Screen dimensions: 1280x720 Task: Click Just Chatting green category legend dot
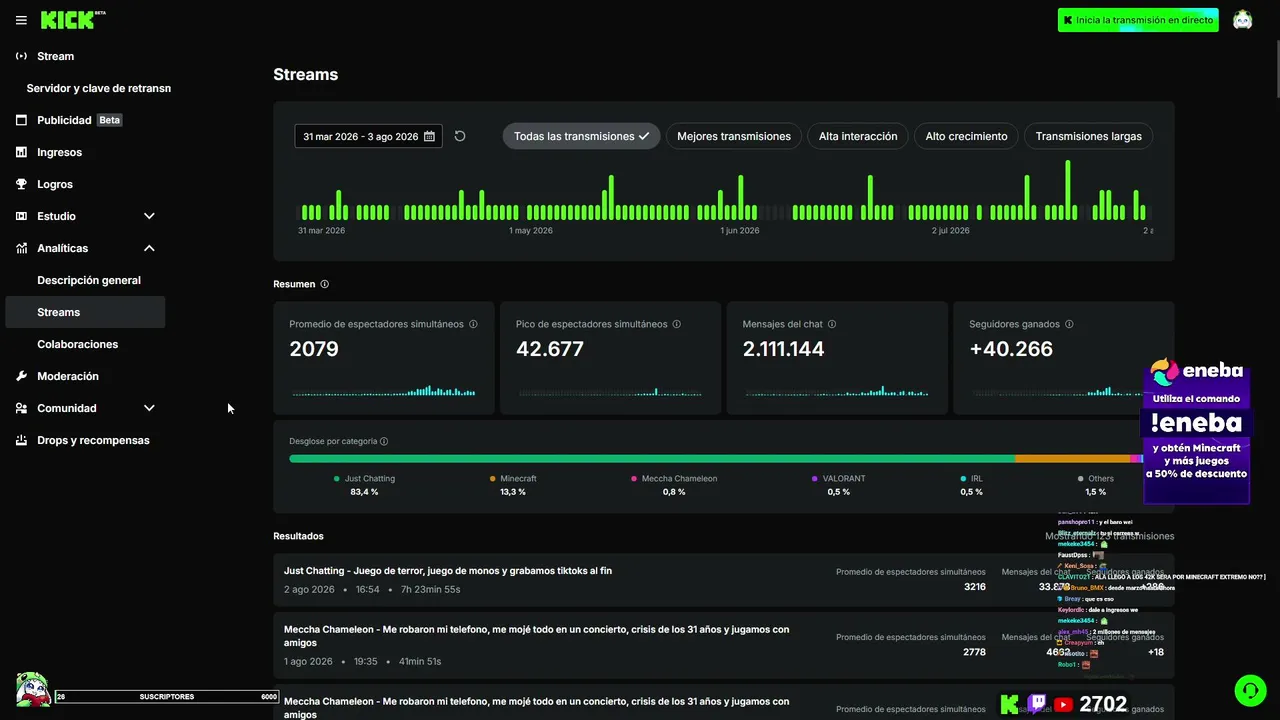click(x=337, y=479)
